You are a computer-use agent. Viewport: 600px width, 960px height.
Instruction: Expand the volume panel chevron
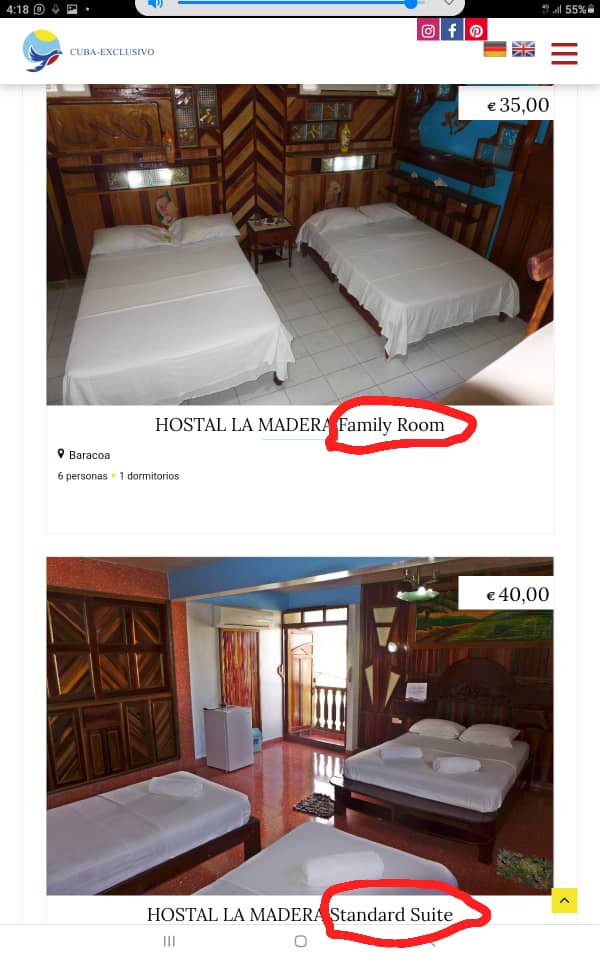[449, 3]
